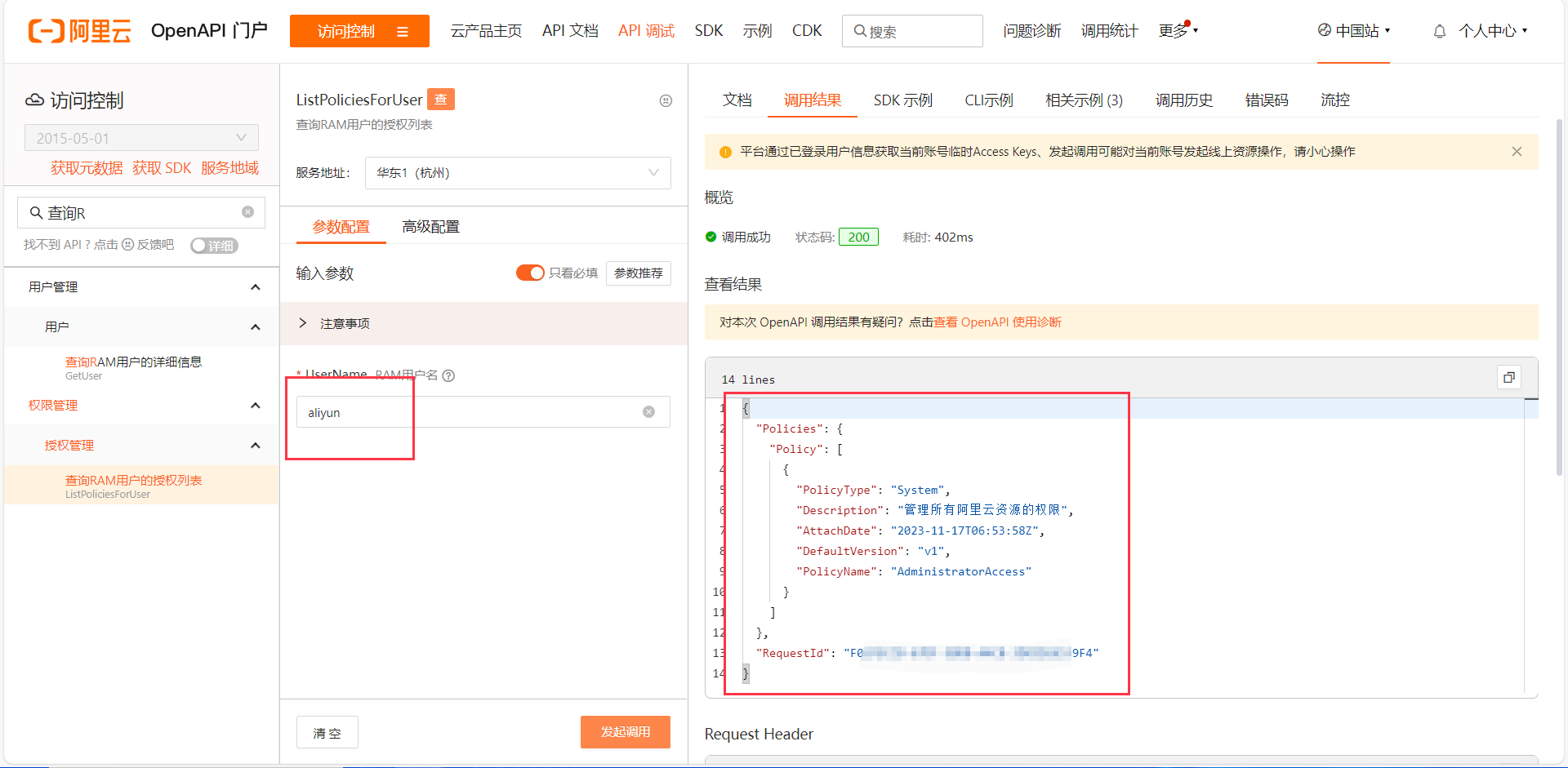The height and width of the screenshot is (768, 1568).
Task: Switch to the 参数配置 tab
Action: (x=341, y=227)
